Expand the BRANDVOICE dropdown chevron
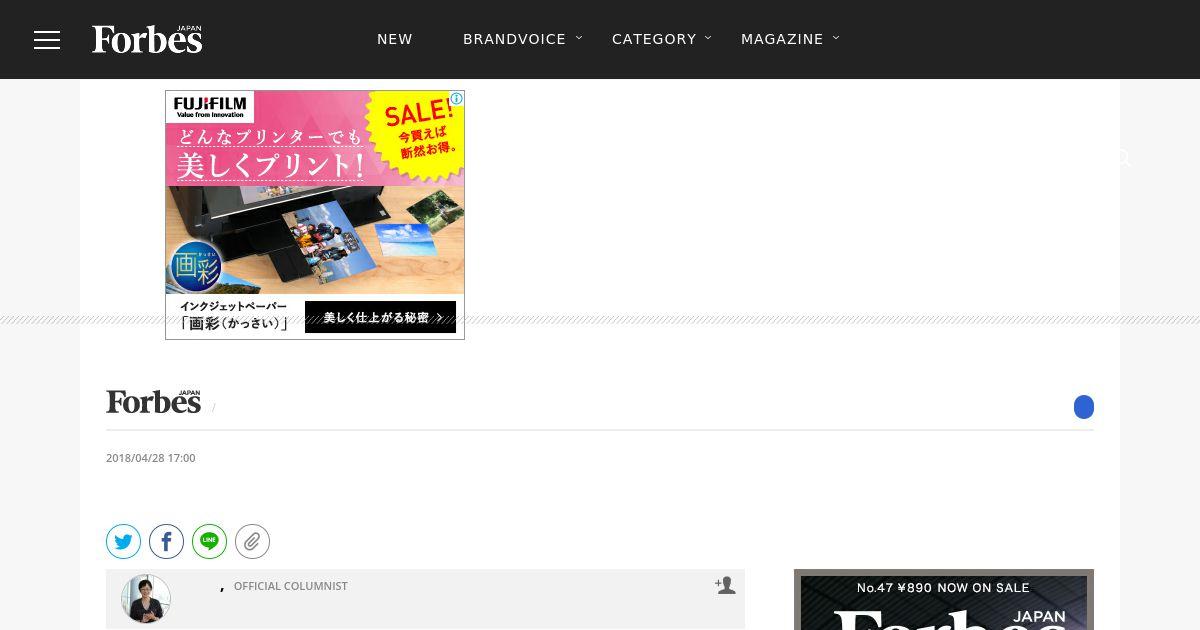The image size is (1200, 630). click(x=579, y=38)
